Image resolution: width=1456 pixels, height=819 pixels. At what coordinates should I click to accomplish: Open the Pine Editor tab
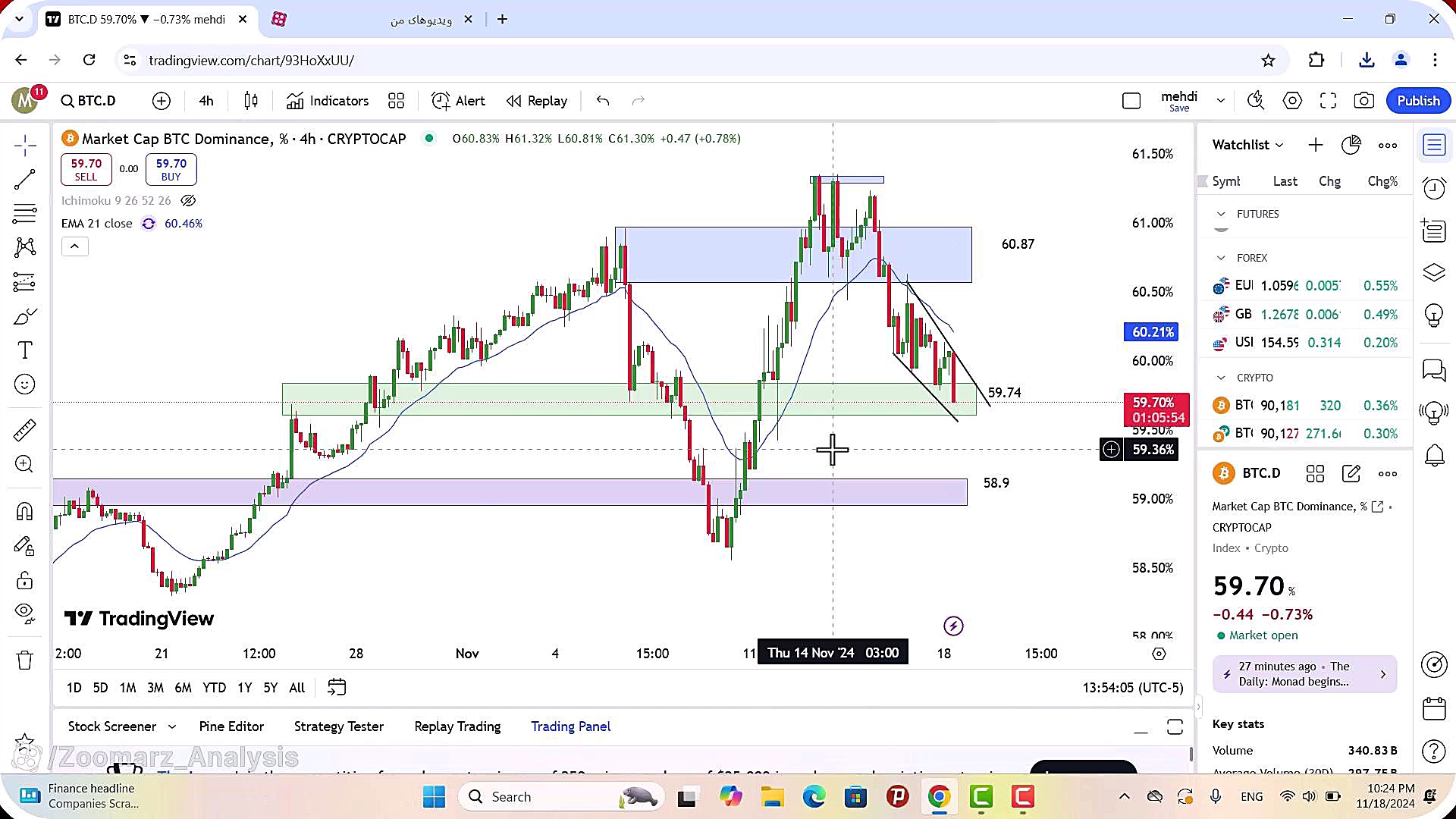click(231, 726)
